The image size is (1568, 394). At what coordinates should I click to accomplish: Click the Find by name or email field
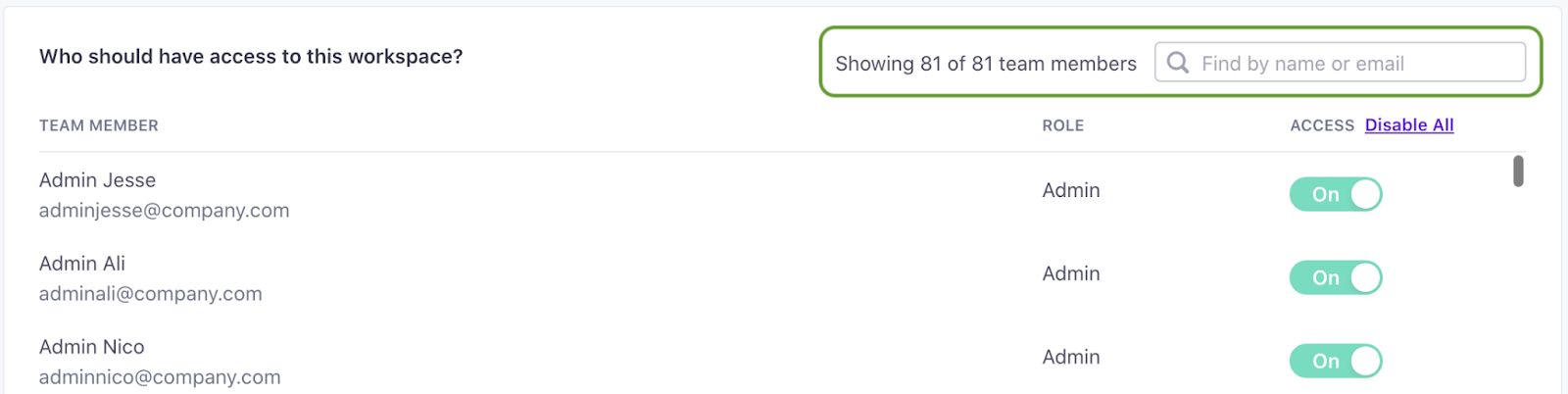tap(1352, 64)
